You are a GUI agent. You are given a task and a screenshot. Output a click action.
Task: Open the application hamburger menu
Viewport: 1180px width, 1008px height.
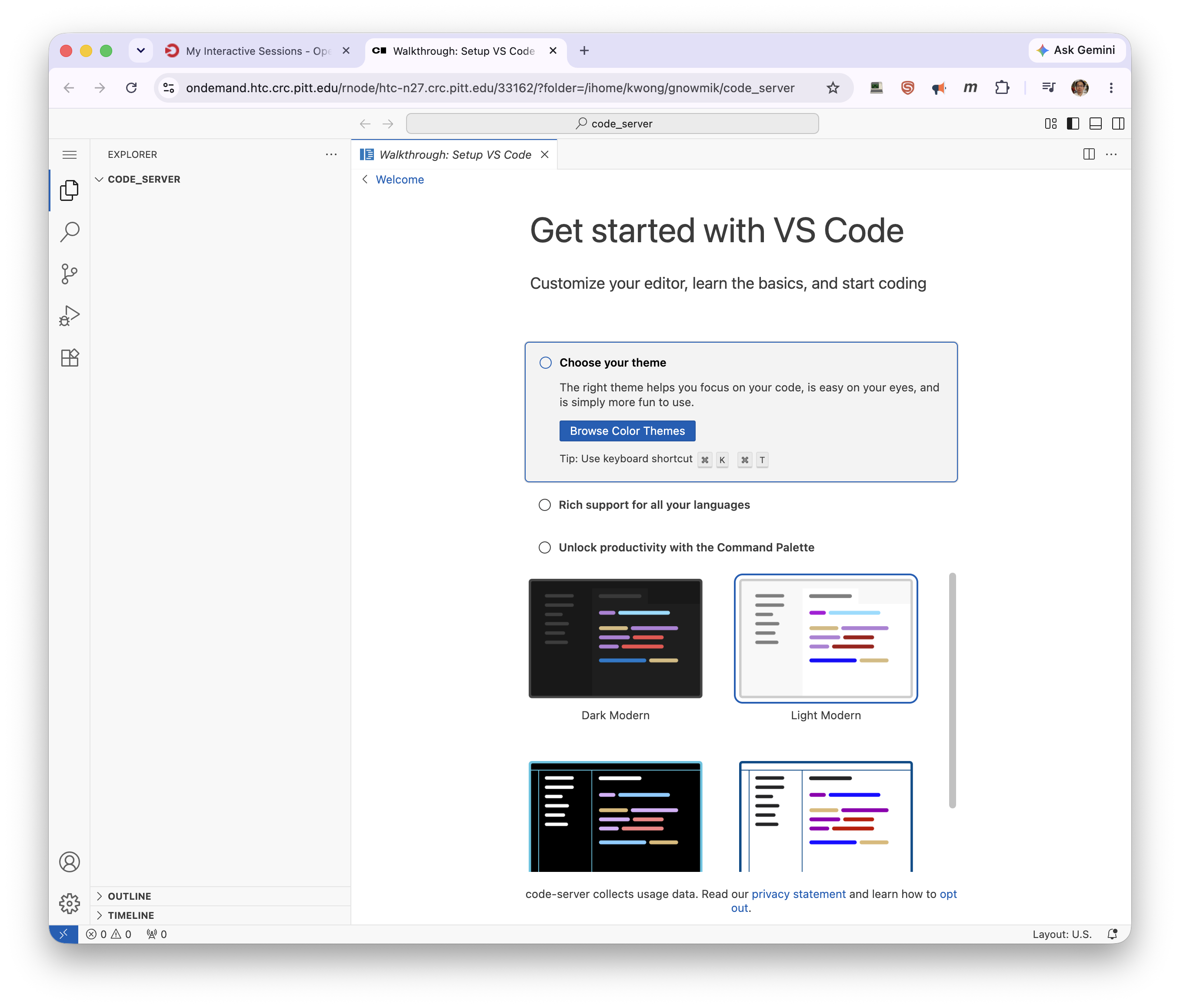click(70, 154)
